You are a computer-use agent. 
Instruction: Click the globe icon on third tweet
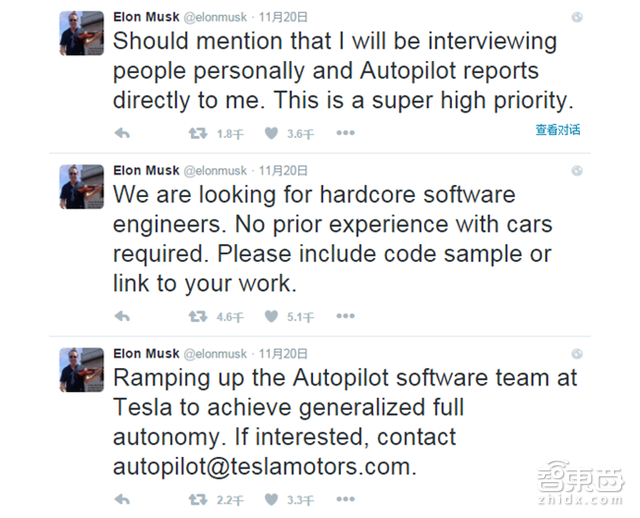(x=577, y=355)
